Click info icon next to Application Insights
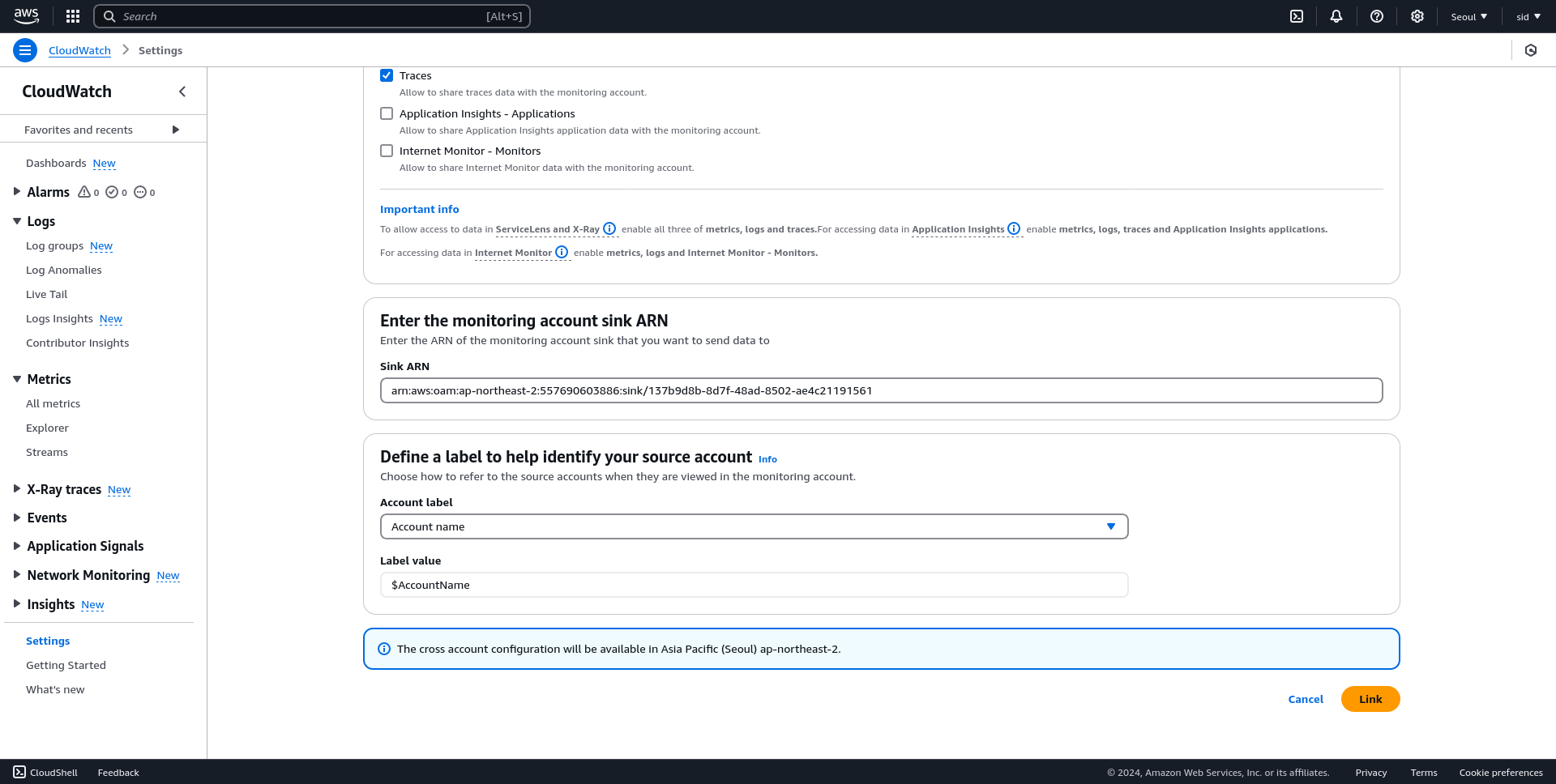The height and width of the screenshot is (784, 1556). click(x=1014, y=229)
